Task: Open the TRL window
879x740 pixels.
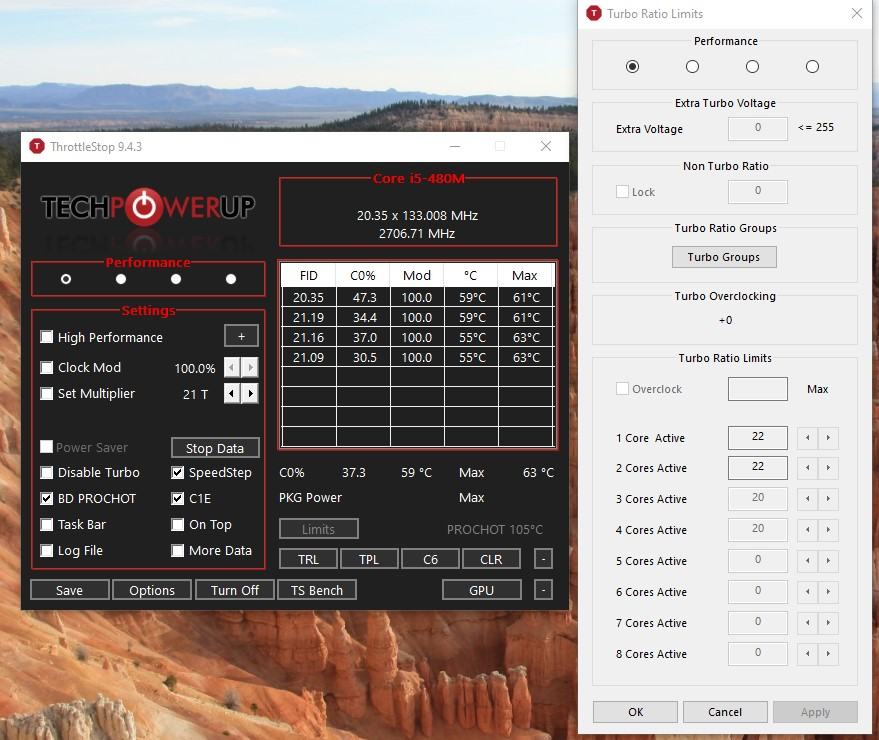Action: click(x=308, y=559)
